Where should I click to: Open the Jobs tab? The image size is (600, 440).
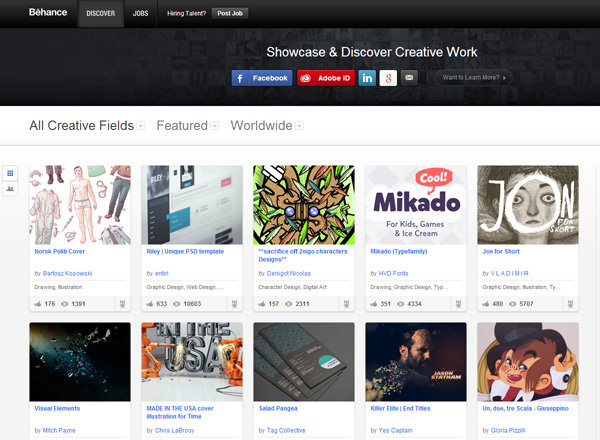pos(140,13)
